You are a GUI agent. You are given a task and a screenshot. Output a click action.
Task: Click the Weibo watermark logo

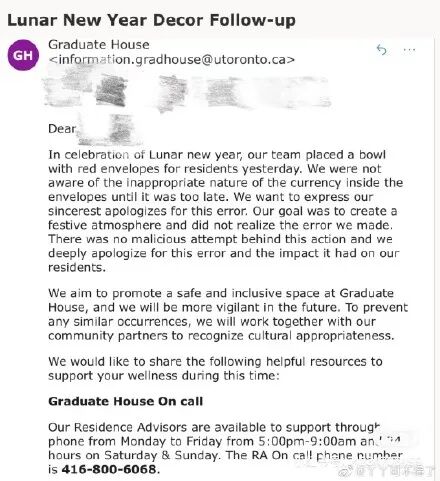(345, 472)
